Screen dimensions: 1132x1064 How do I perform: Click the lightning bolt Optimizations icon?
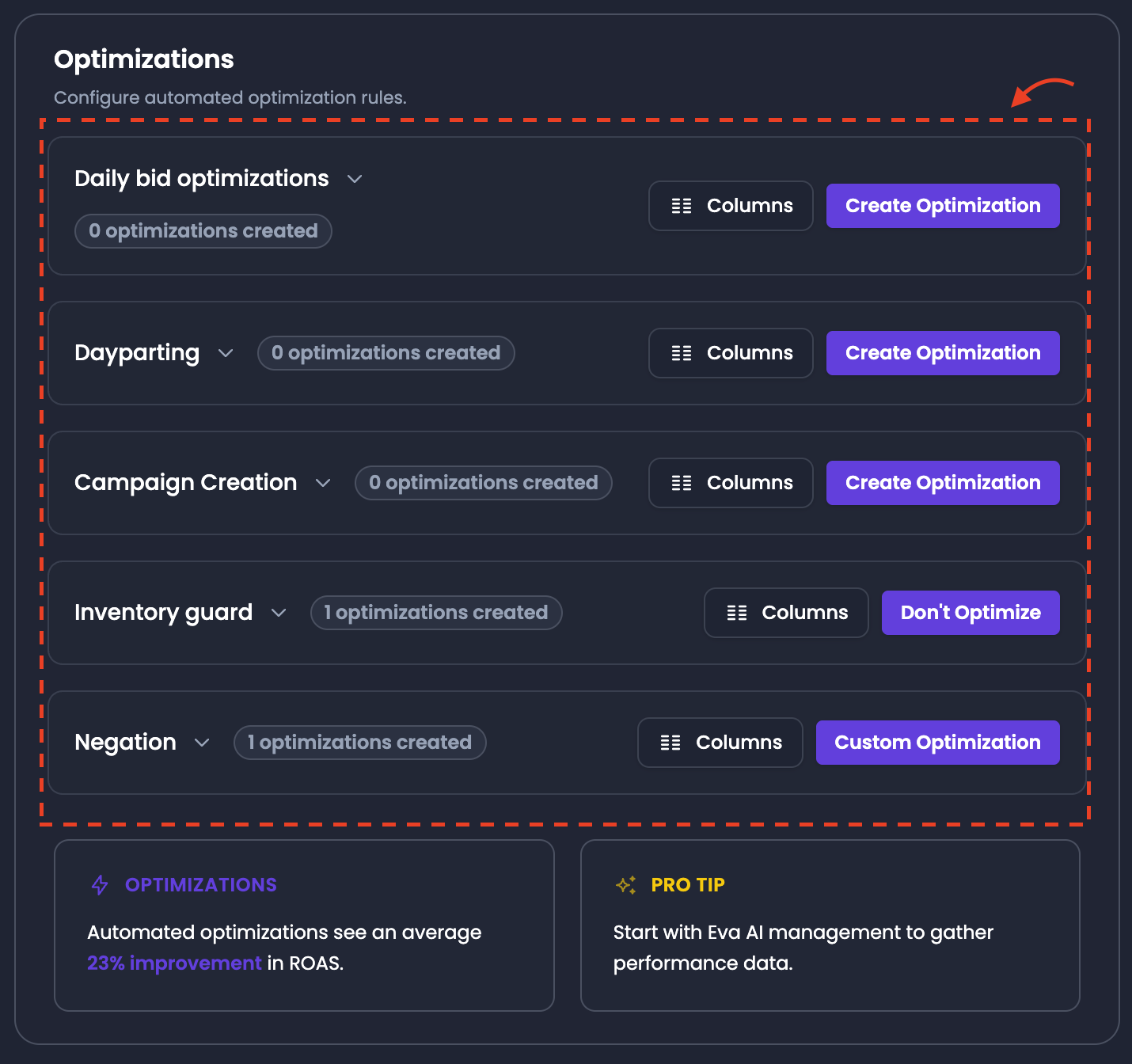point(100,885)
